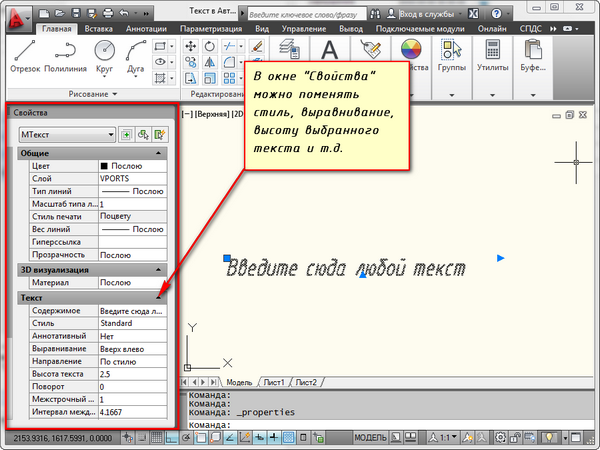Expand the Рисование panel title

(x=93, y=94)
